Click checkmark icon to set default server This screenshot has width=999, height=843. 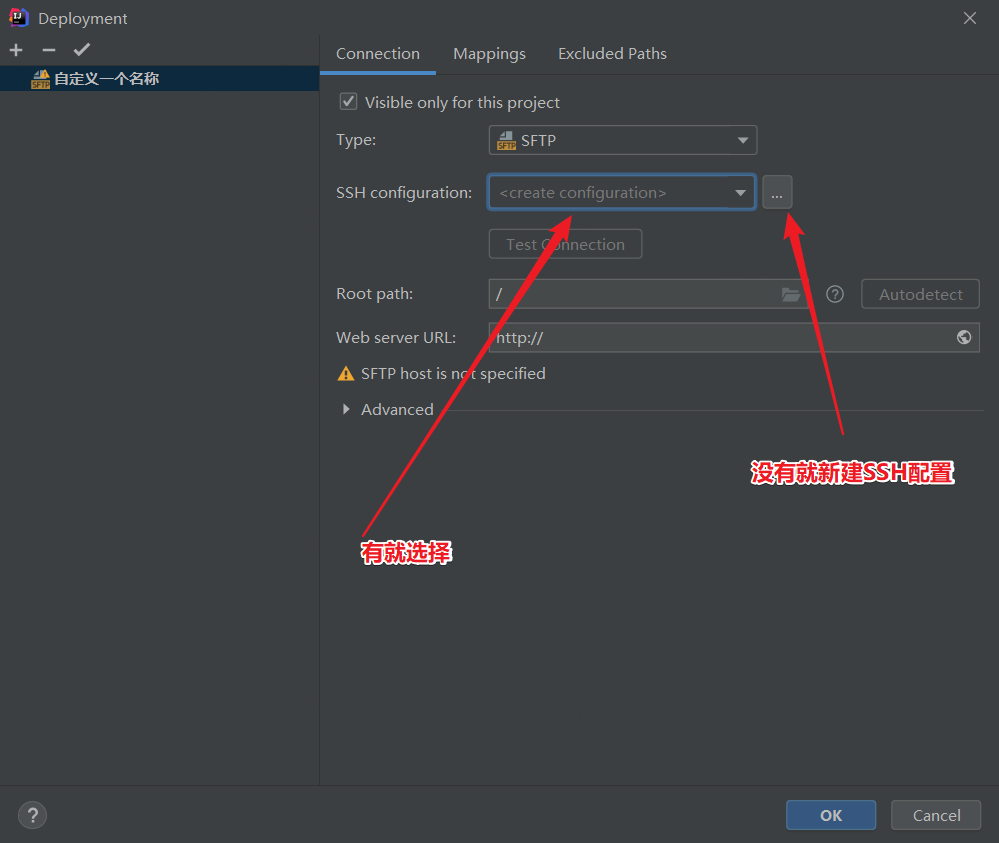click(82, 50)
